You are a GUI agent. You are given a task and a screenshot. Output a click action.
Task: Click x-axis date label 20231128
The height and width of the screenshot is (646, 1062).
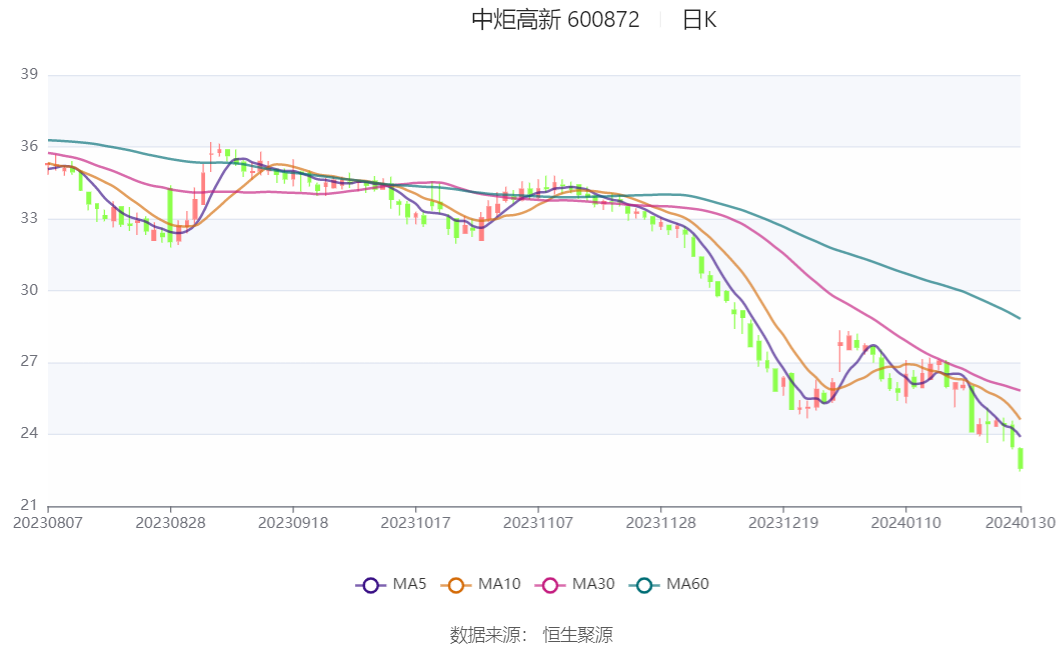coord(661,523)
